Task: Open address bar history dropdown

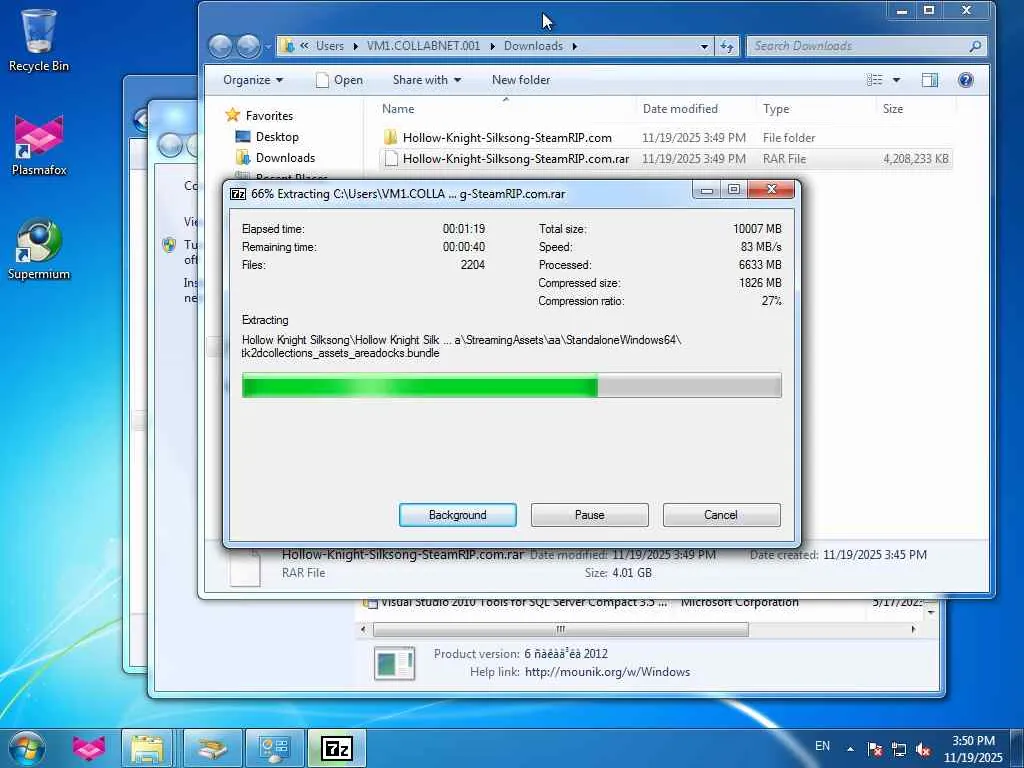Action: [x=704, y=46]
